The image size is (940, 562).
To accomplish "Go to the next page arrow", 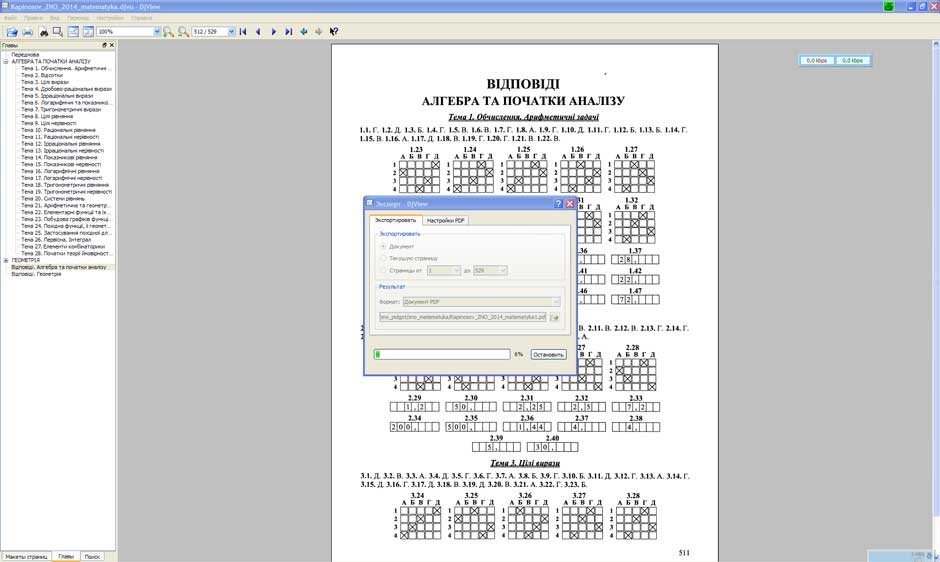I will (x=273, y=32).
